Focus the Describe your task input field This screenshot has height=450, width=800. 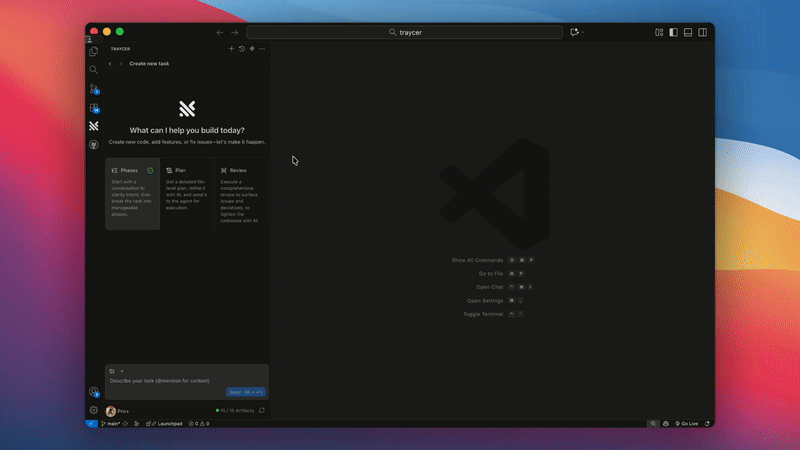click(187, 381)
